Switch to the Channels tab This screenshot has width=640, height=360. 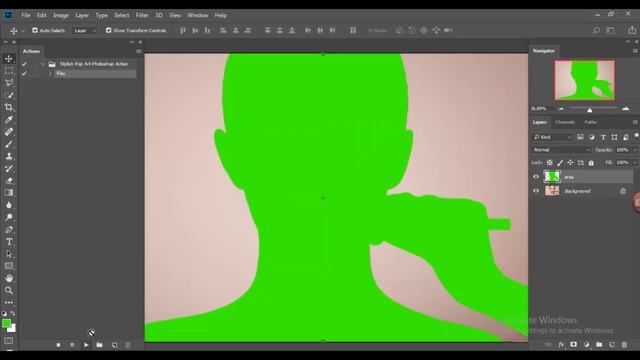[565, 122]
